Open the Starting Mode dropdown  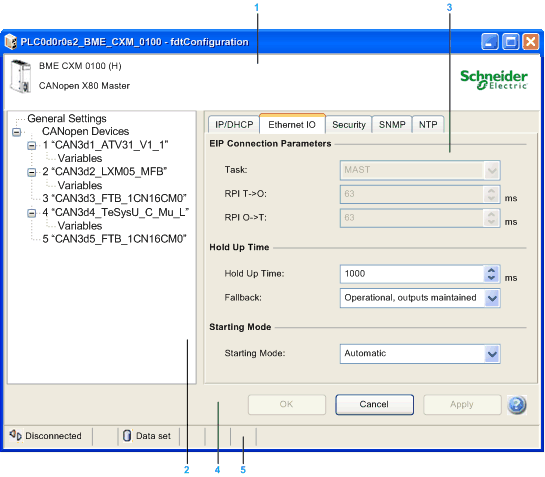(x=492, y=354)
